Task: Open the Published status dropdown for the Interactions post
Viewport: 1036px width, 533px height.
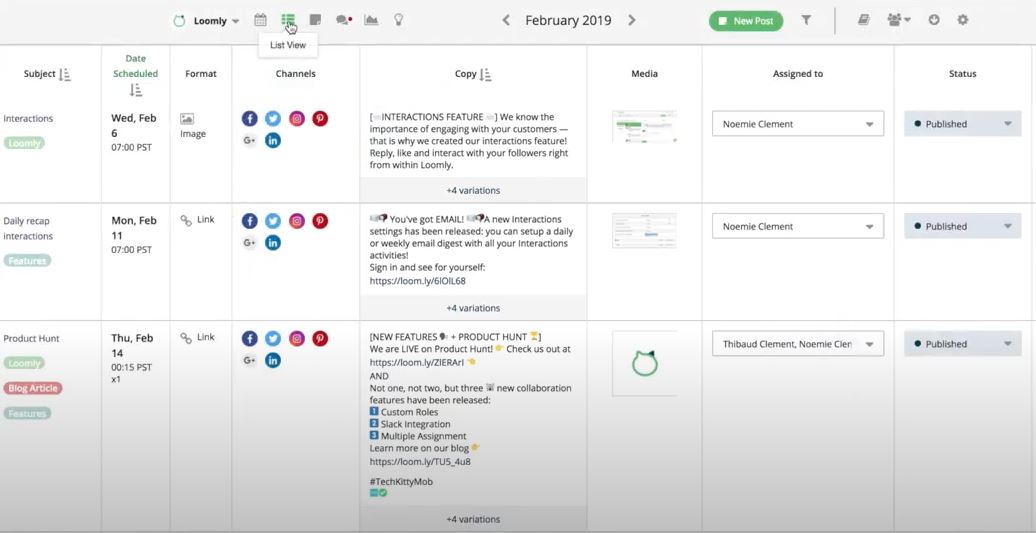Action: coord(962,124)
